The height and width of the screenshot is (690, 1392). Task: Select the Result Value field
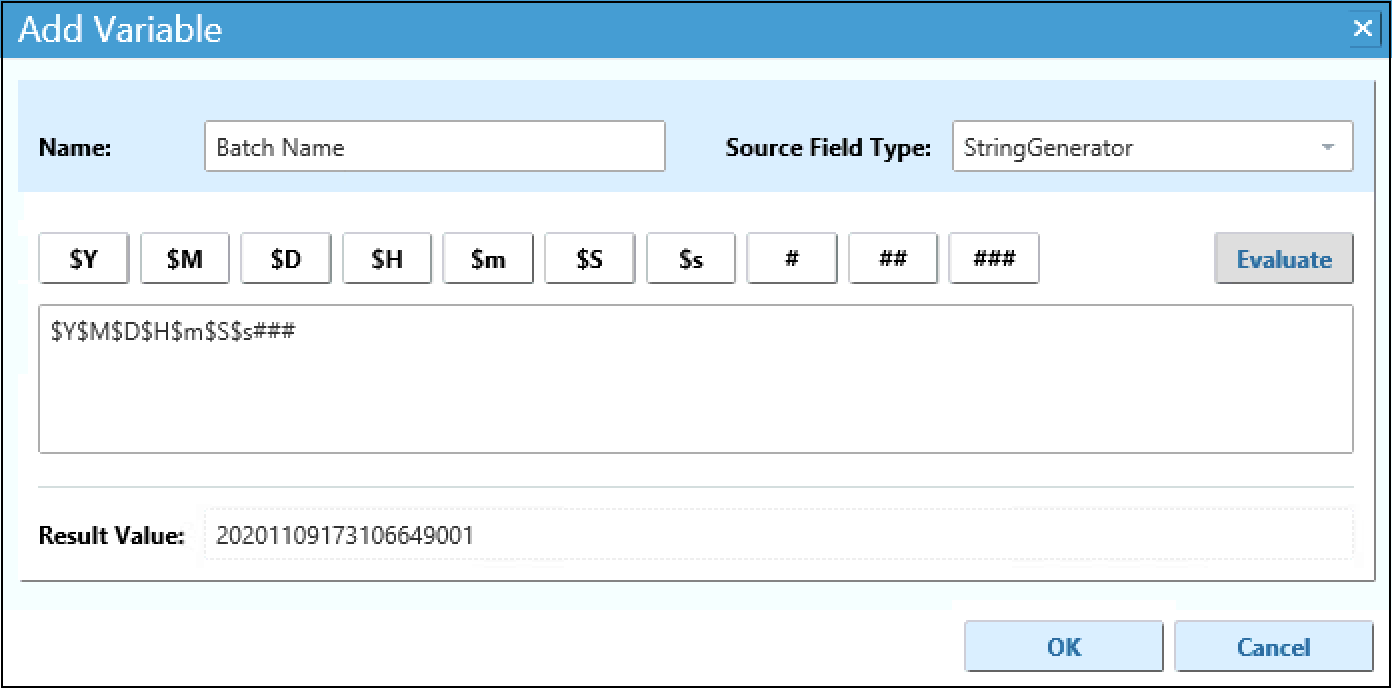point(779,535)
